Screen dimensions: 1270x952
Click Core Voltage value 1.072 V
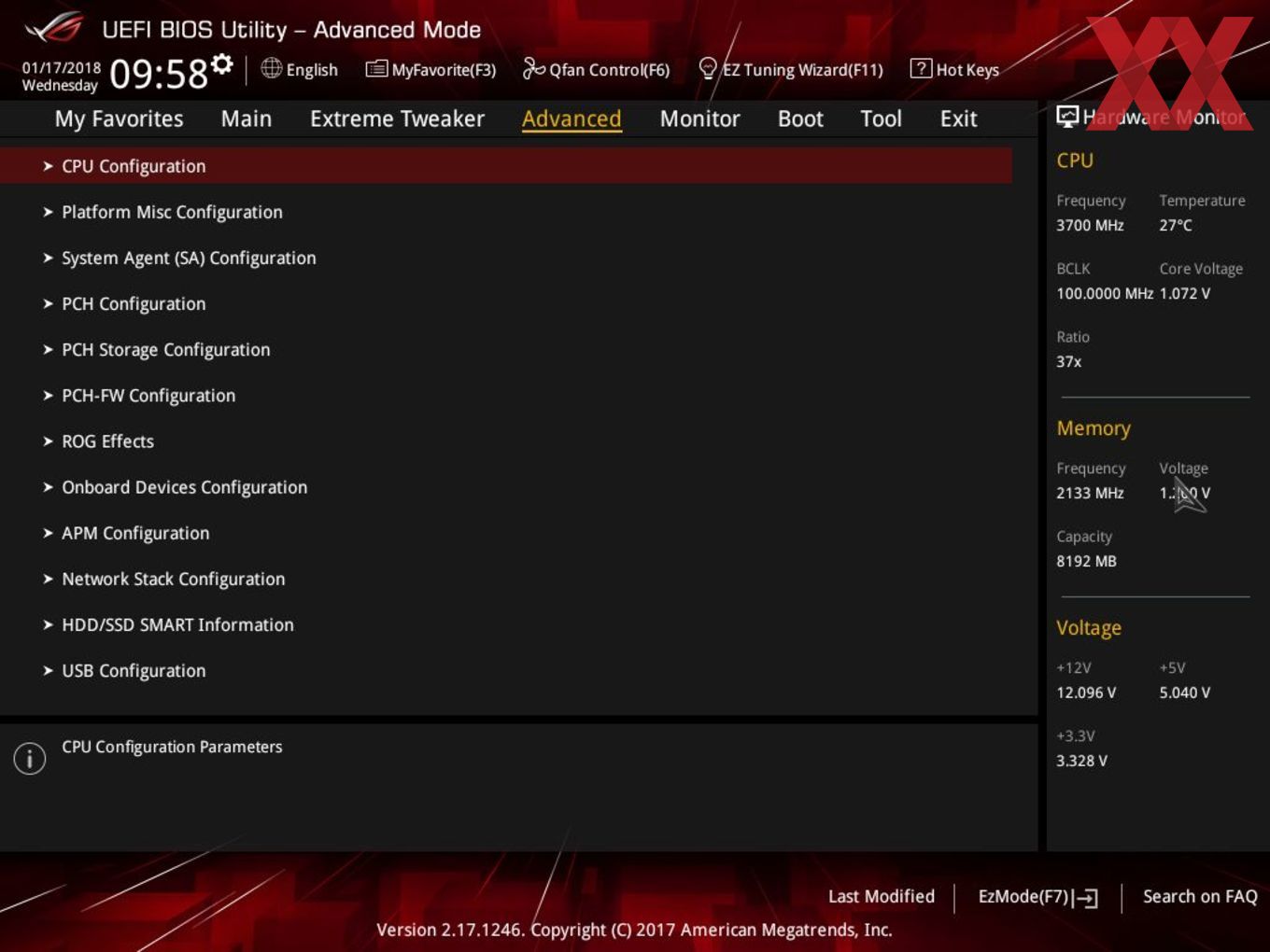(x=1185, y=293)
